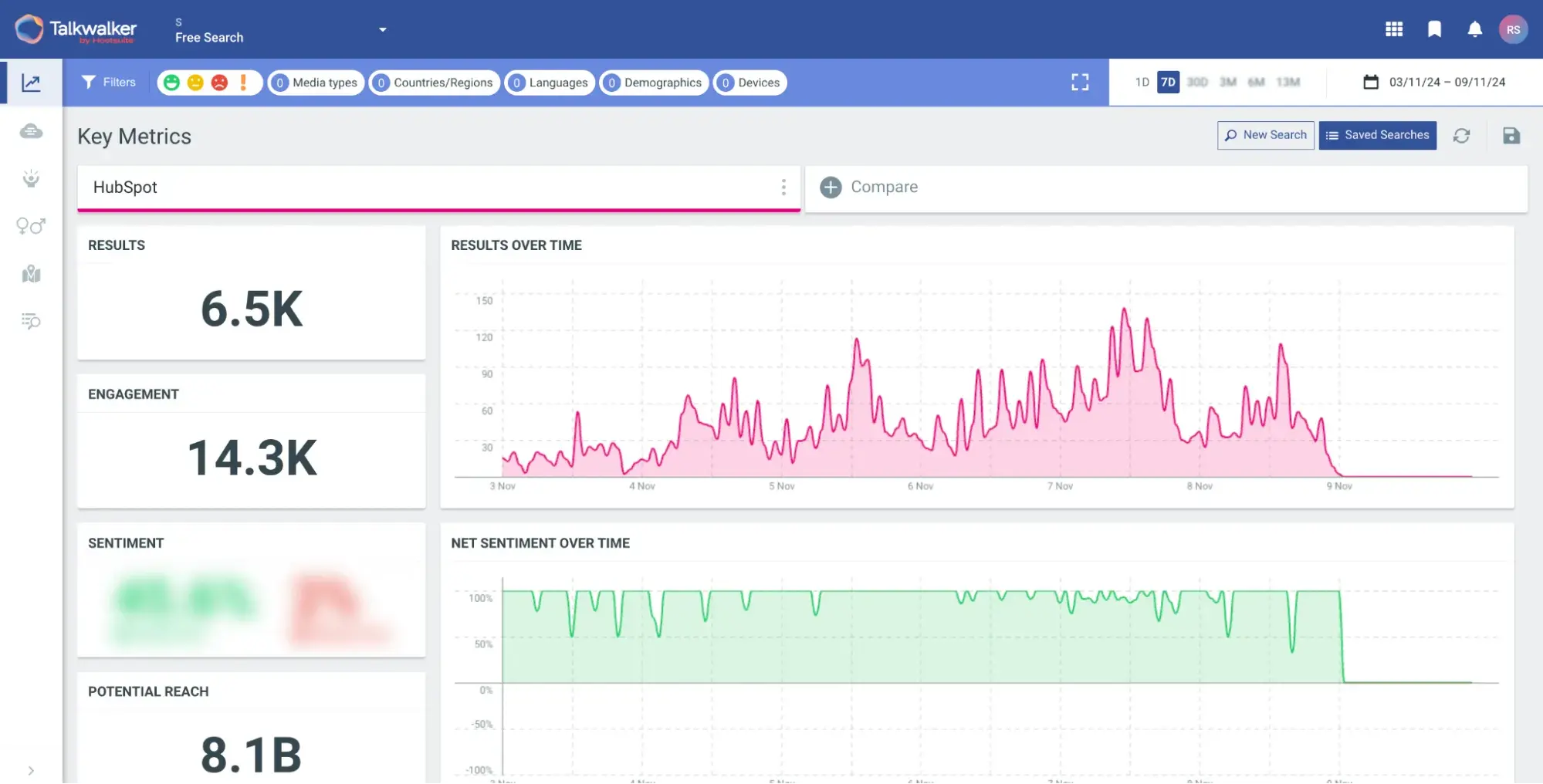The width and height of the screenshot is (1543, 784).
Task: Open the bookmarks icon in header
Action: 1434,29
